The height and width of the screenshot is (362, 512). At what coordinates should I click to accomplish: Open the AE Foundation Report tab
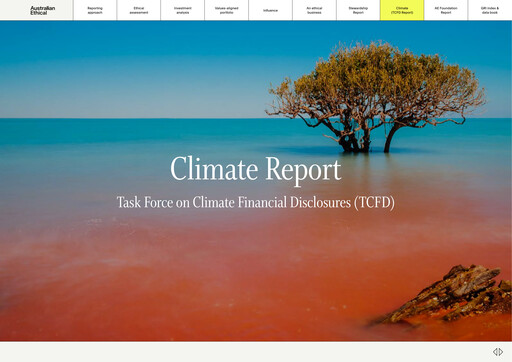coord(446,10)
